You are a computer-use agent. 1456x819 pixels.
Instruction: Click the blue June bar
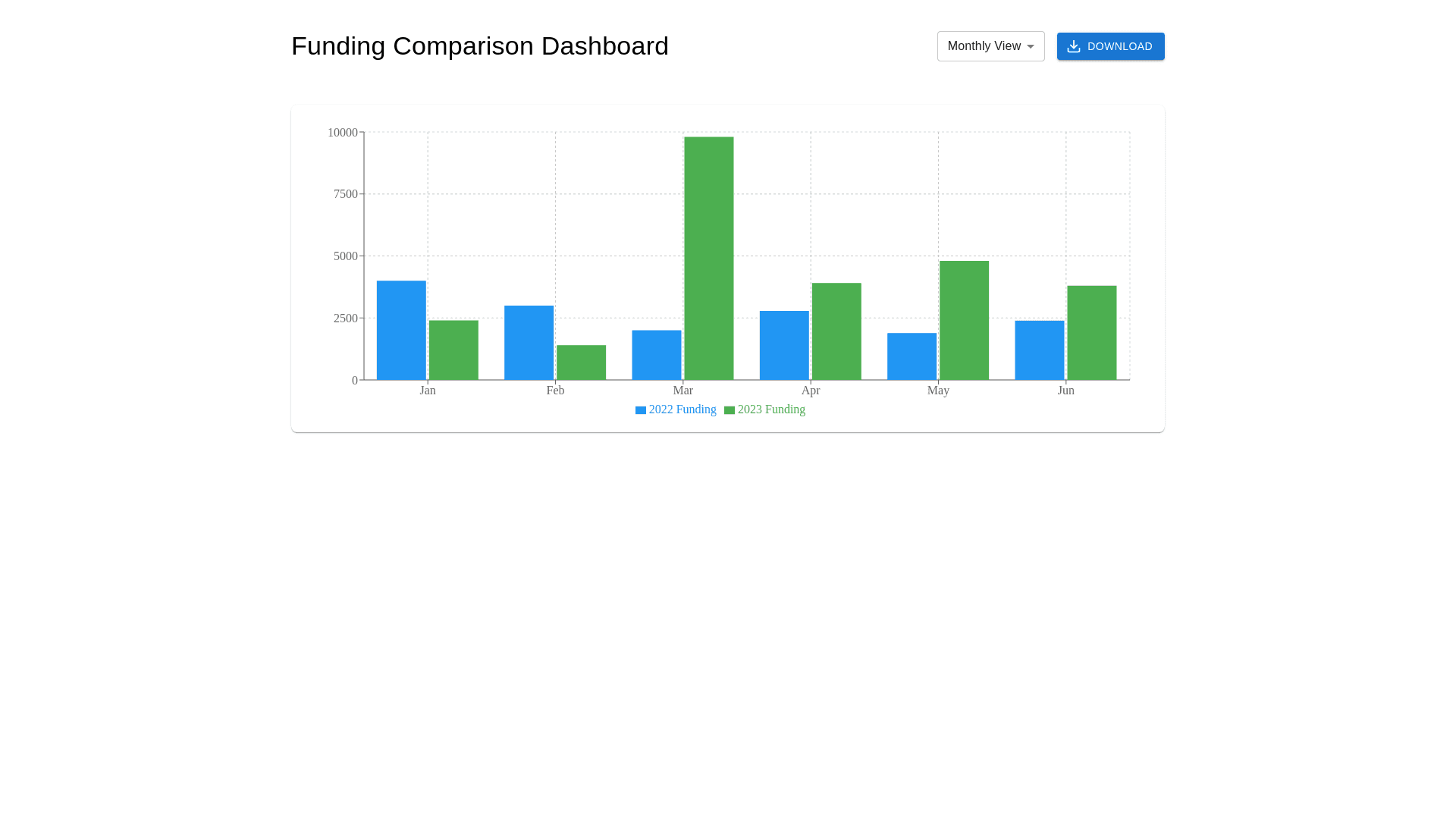tap(1039, 350)
